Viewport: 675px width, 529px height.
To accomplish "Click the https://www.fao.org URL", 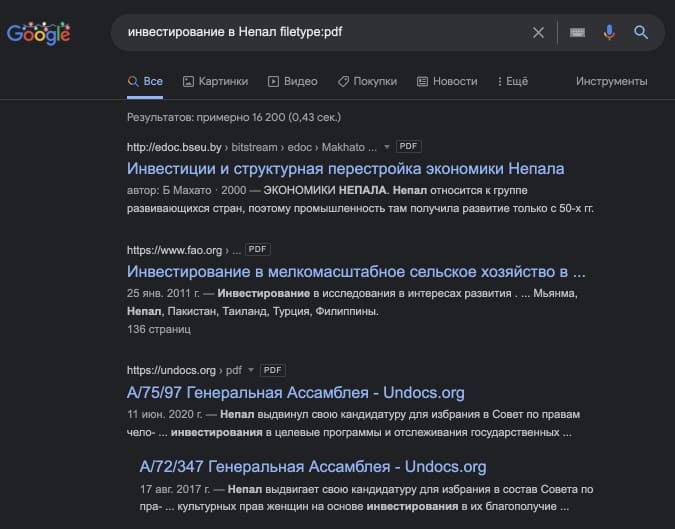I will [x=174, y=250].
